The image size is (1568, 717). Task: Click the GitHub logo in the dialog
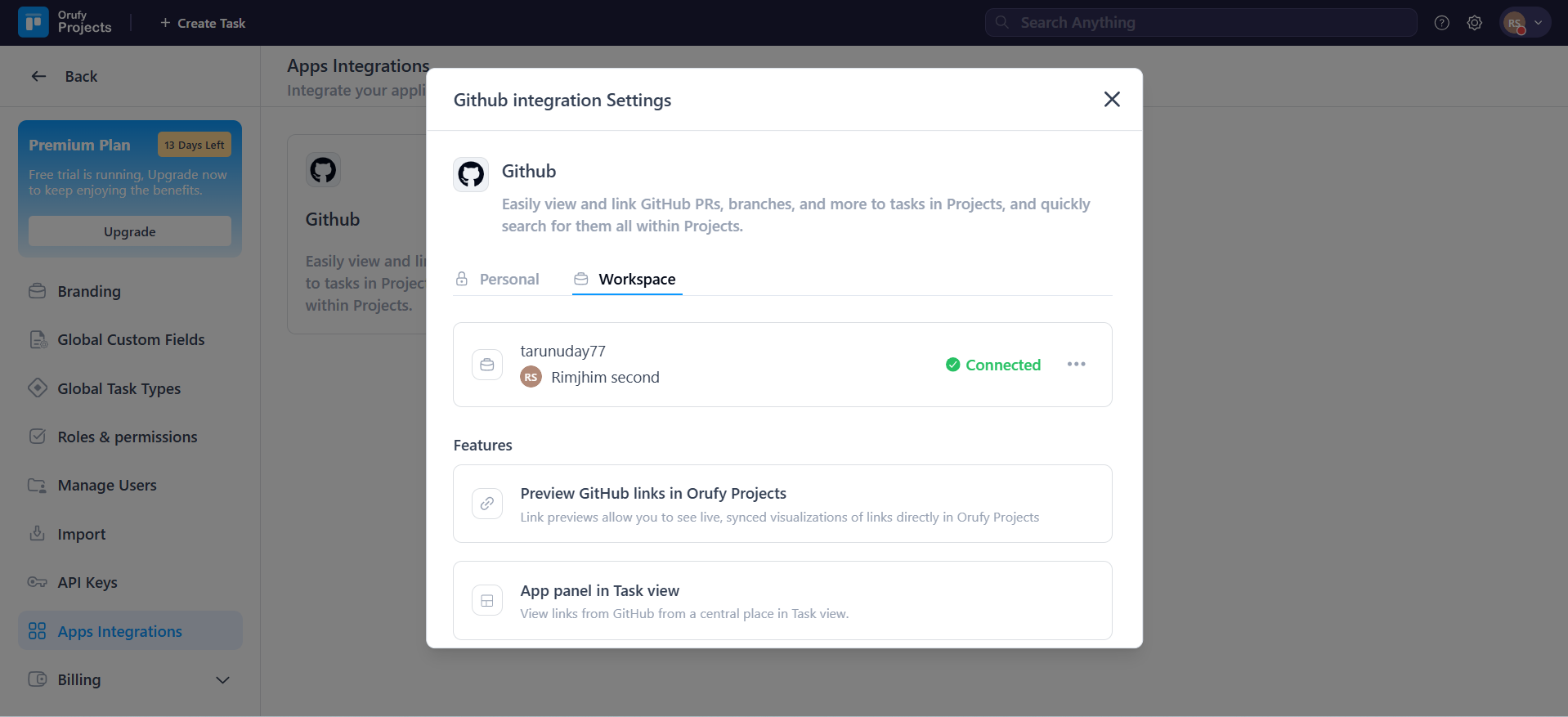click(471, 174)
